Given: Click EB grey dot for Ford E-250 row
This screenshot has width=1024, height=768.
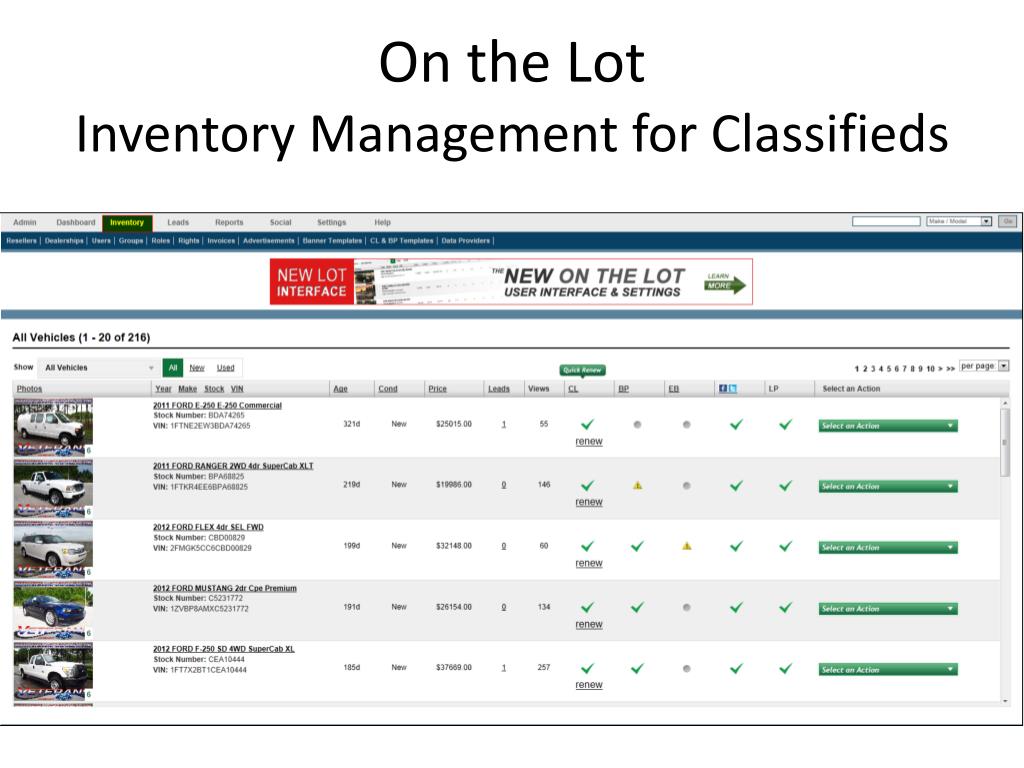Looking at the screenshot, I should (686, 424).
